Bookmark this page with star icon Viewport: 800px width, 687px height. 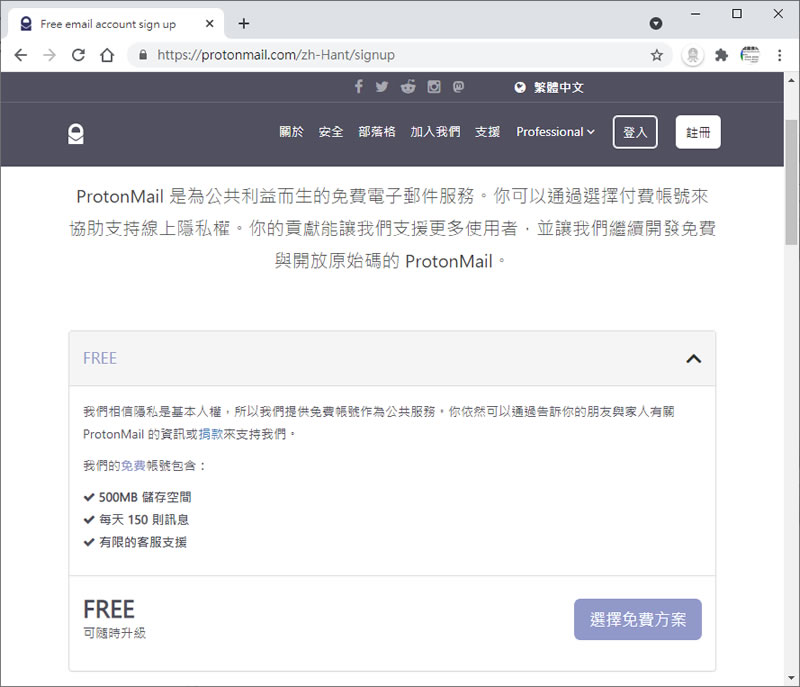coord(657,55)
